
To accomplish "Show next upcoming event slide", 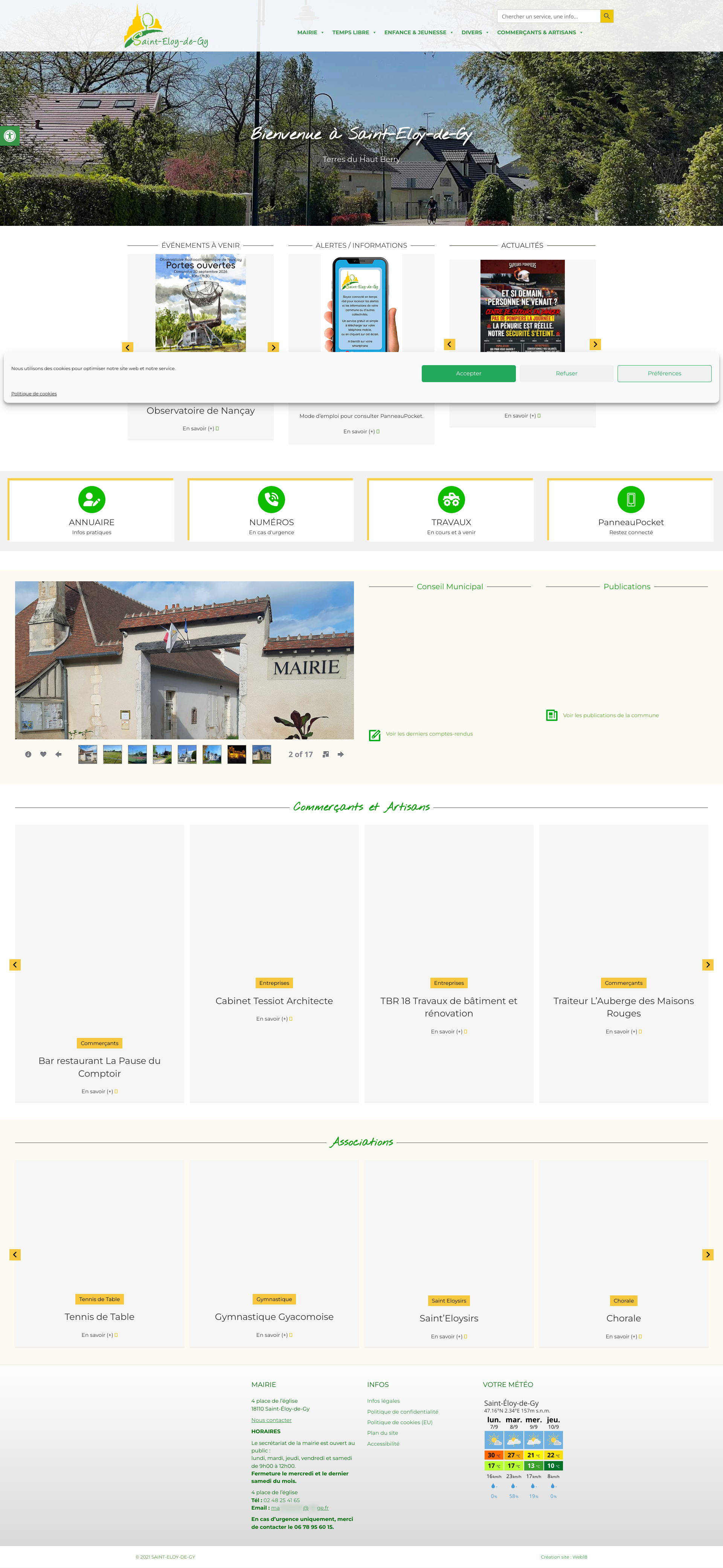I will tap(273, 347).
